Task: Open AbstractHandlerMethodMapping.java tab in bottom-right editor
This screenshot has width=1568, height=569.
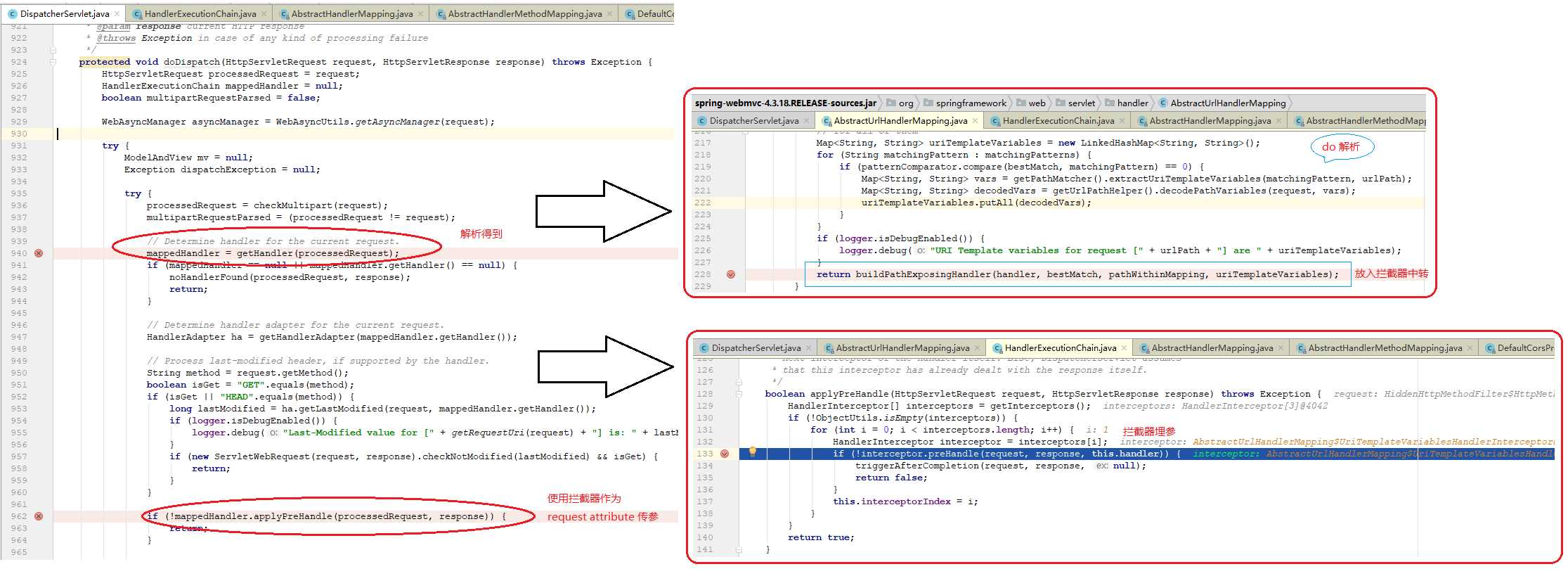Action: click(x=1385, y=348)
